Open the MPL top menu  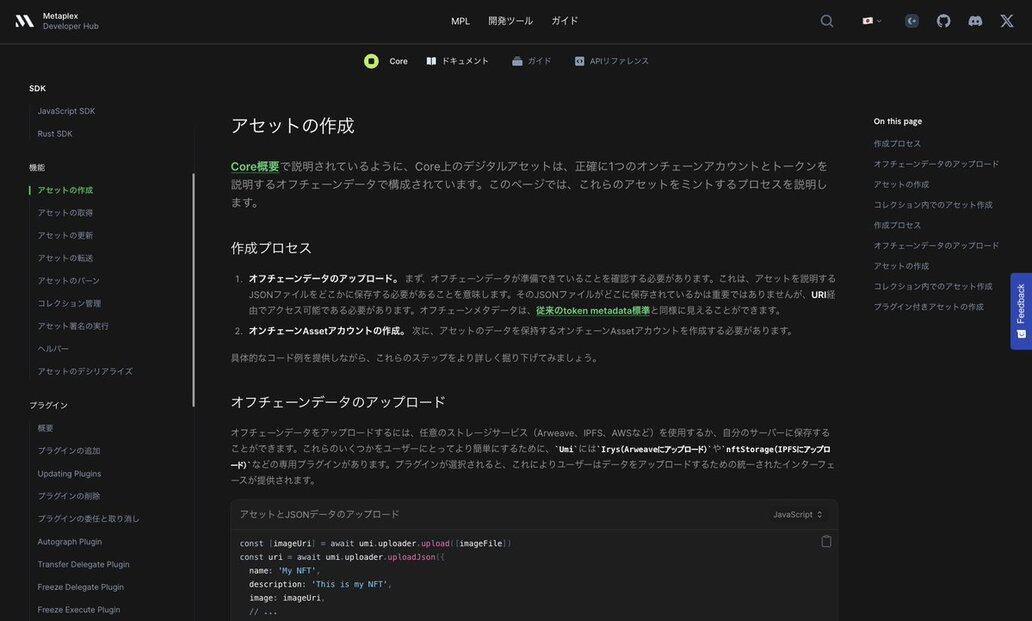(x=460, y=21)
